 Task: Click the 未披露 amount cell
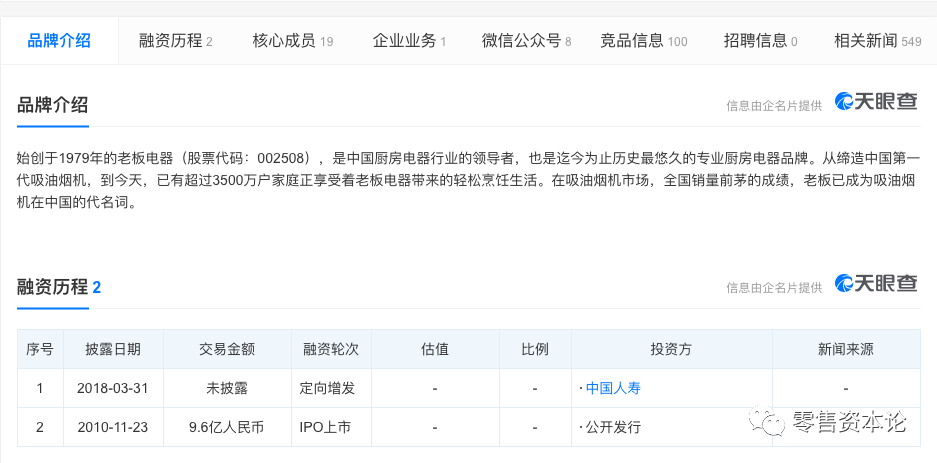point(227,388)
